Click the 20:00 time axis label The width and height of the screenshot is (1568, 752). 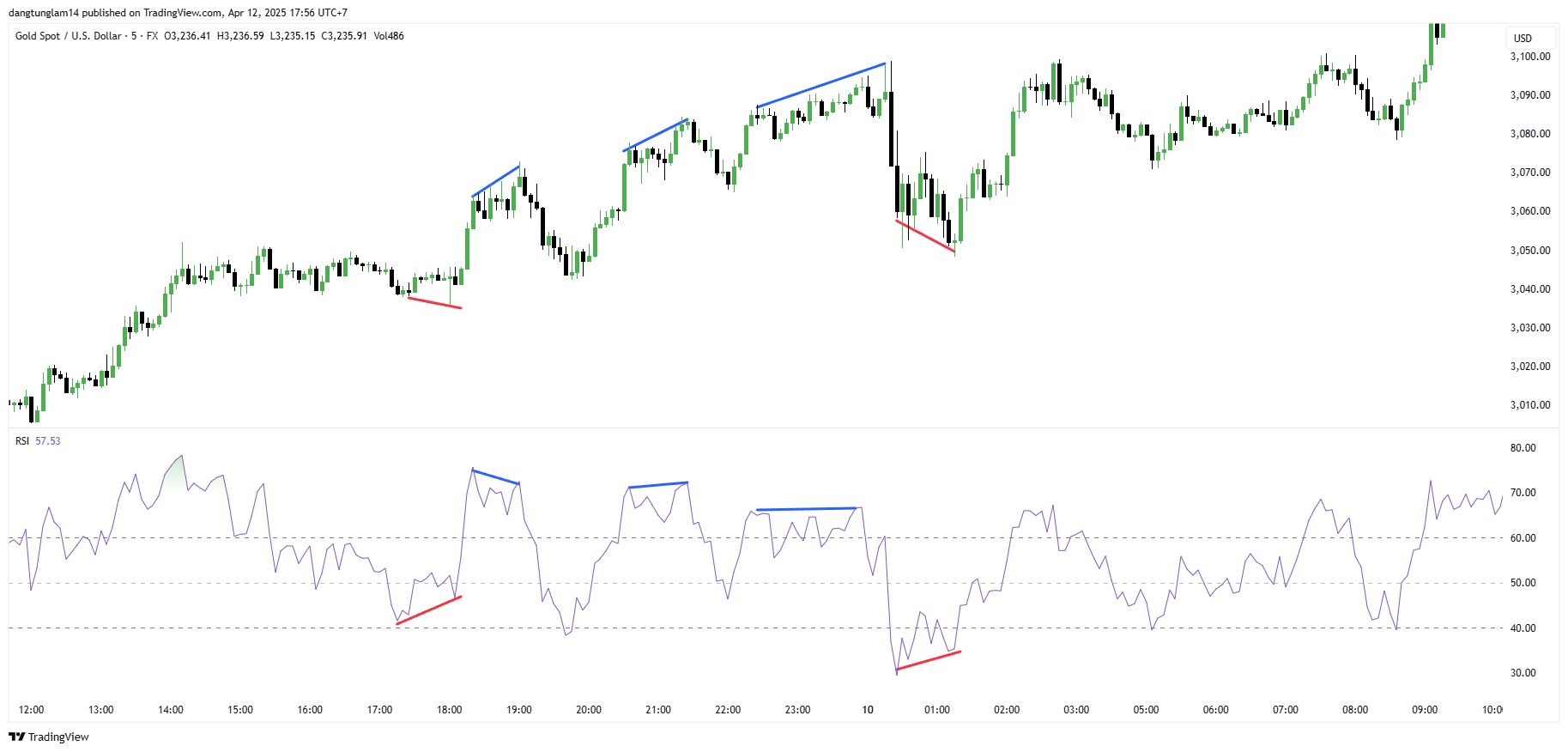589,710
